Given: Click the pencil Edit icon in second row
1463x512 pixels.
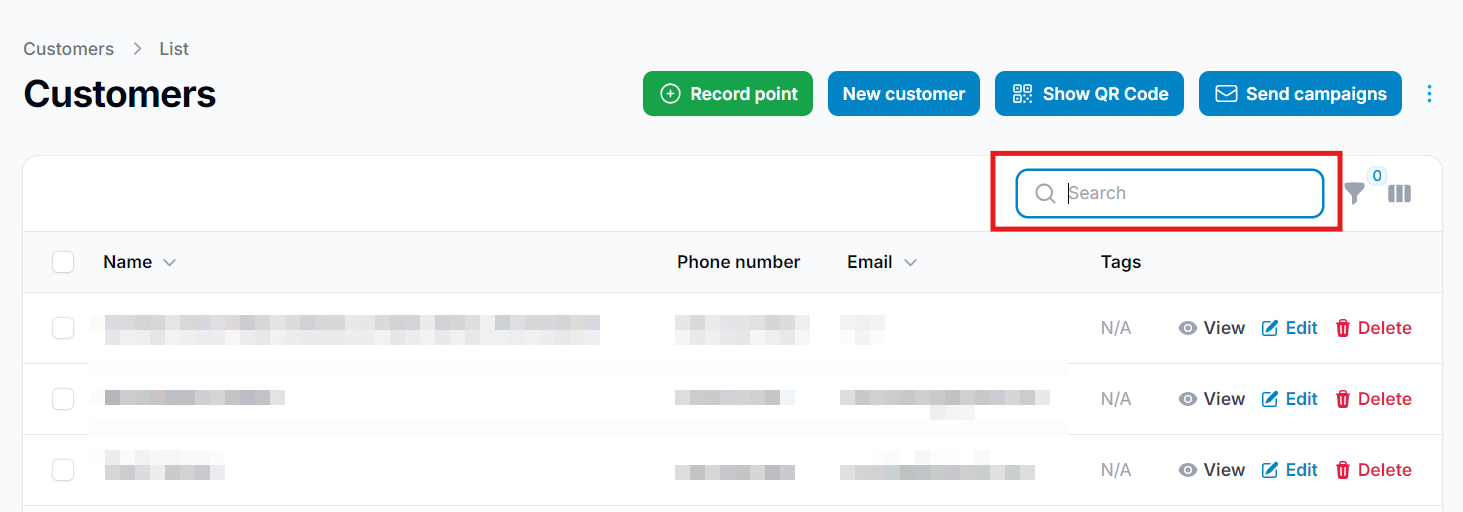Looking at the screenshot, I should point(1270,399).
